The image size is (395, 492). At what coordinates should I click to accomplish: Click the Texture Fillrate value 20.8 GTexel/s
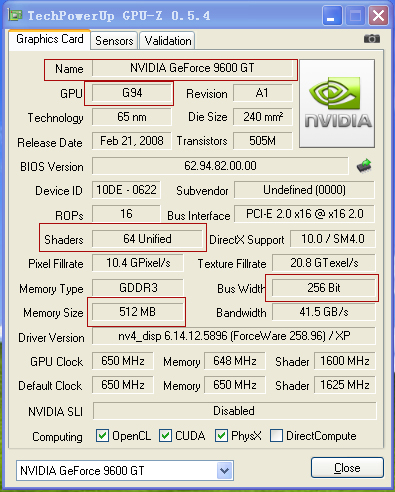click(324, 263)
